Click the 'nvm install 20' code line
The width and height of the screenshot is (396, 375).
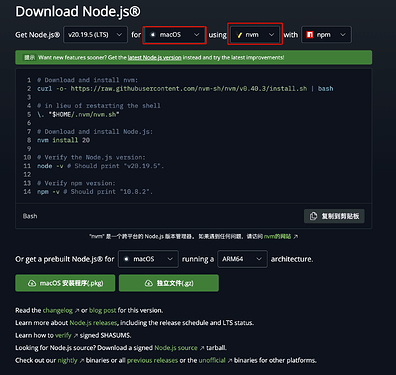63,140
